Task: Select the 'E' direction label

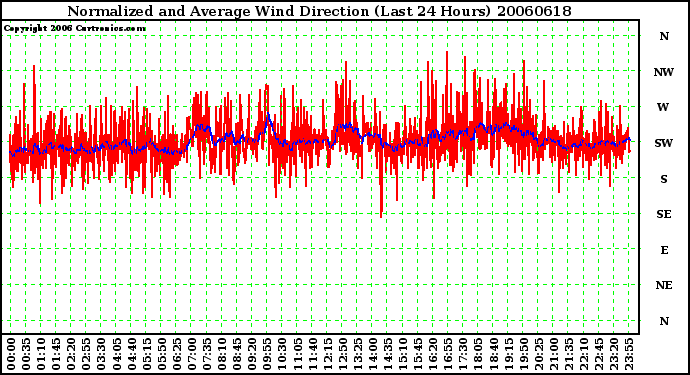Action: 664,250
